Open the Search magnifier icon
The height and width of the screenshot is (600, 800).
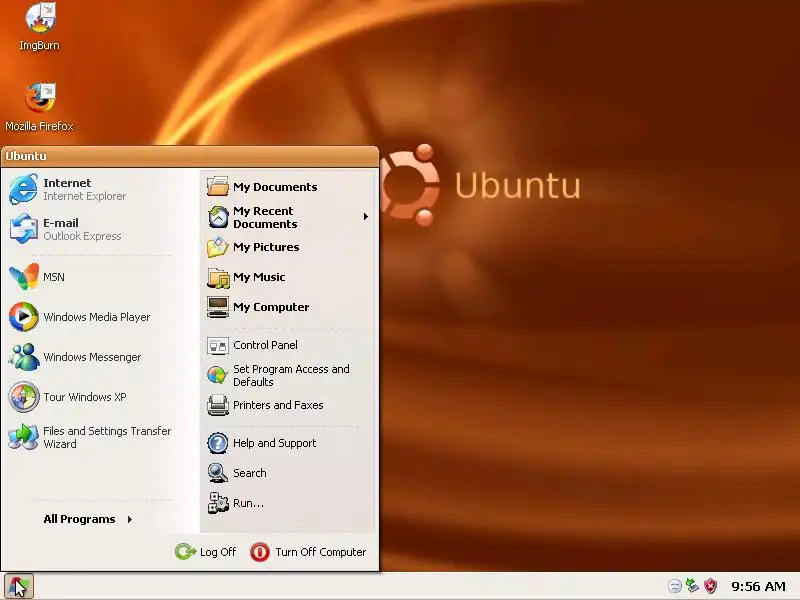(218, 473)
